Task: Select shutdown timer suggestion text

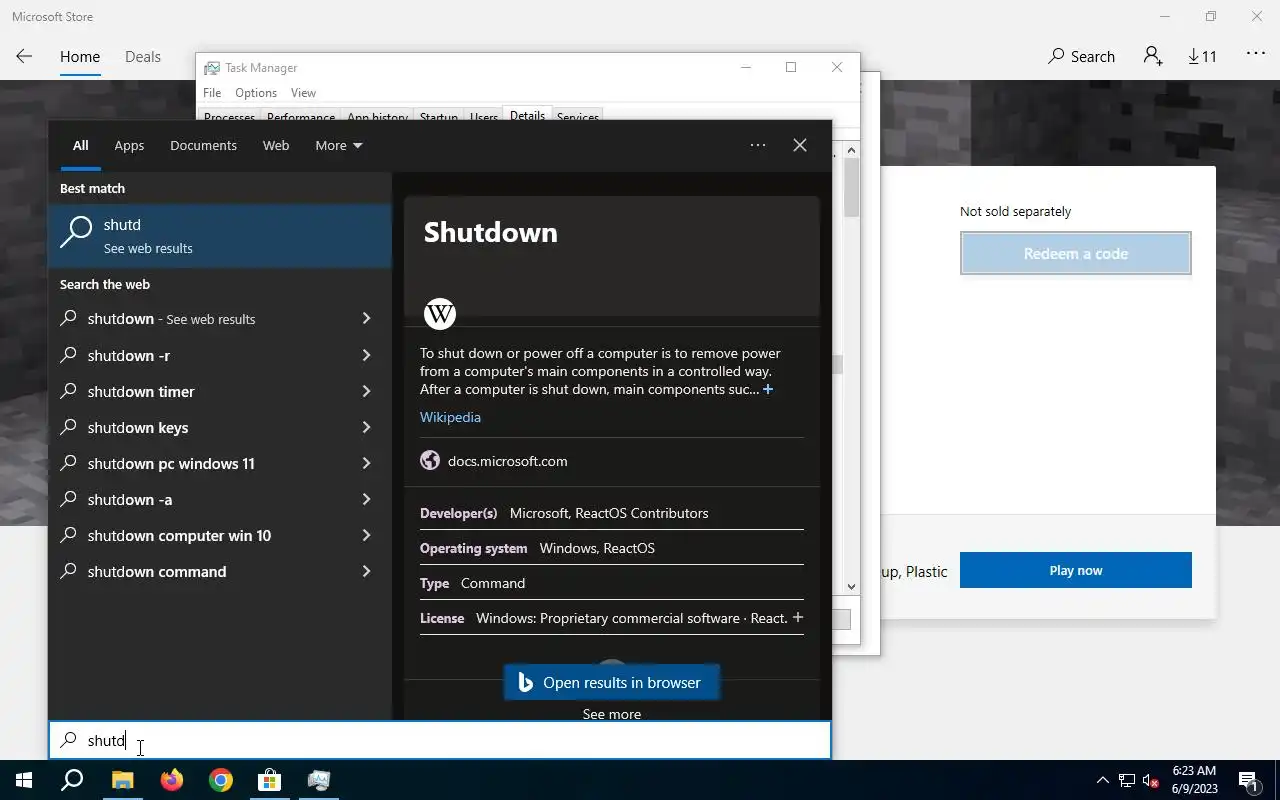Action: point(141,391)
